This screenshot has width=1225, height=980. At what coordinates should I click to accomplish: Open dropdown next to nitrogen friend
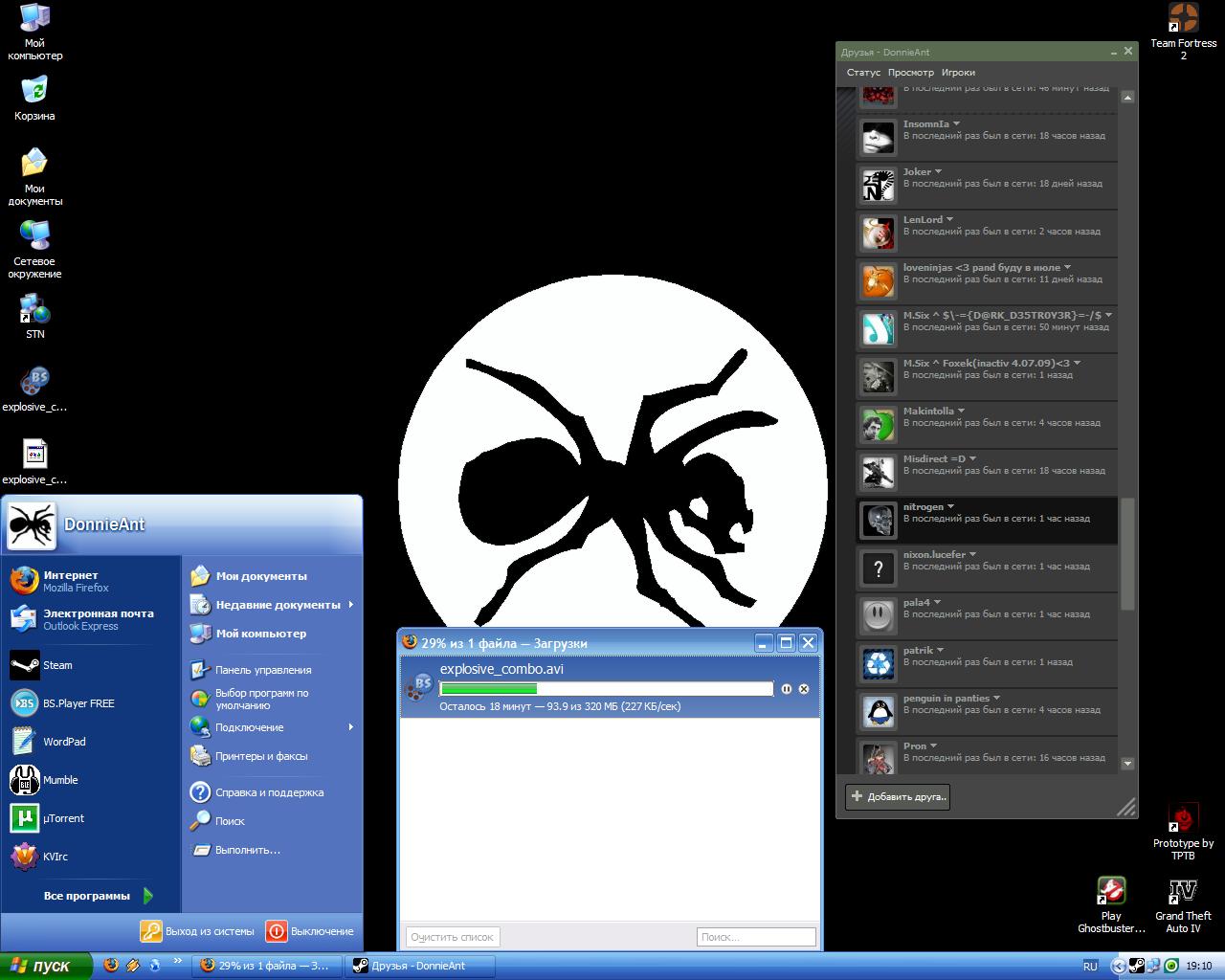[x=950, y=507]
